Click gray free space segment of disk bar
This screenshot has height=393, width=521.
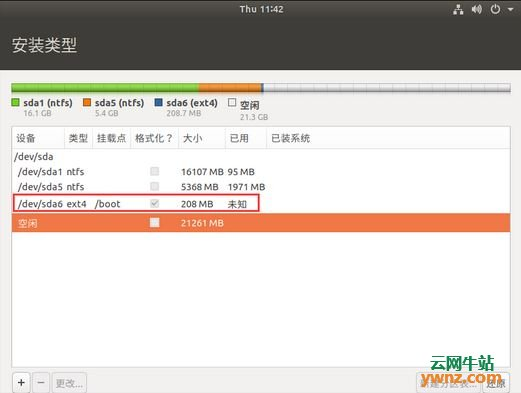[387, 88]
